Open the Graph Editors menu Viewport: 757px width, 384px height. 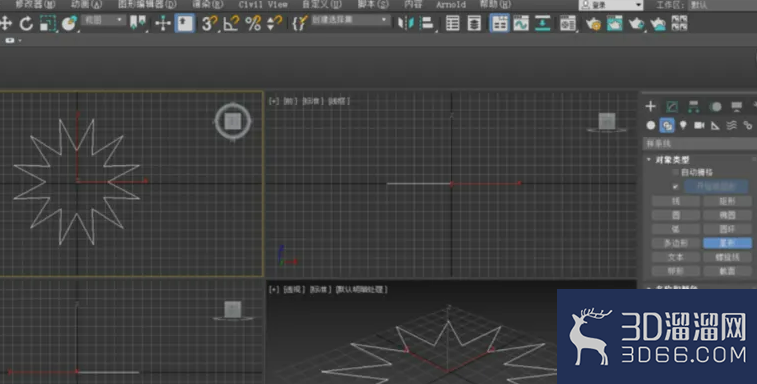[147, 4]
